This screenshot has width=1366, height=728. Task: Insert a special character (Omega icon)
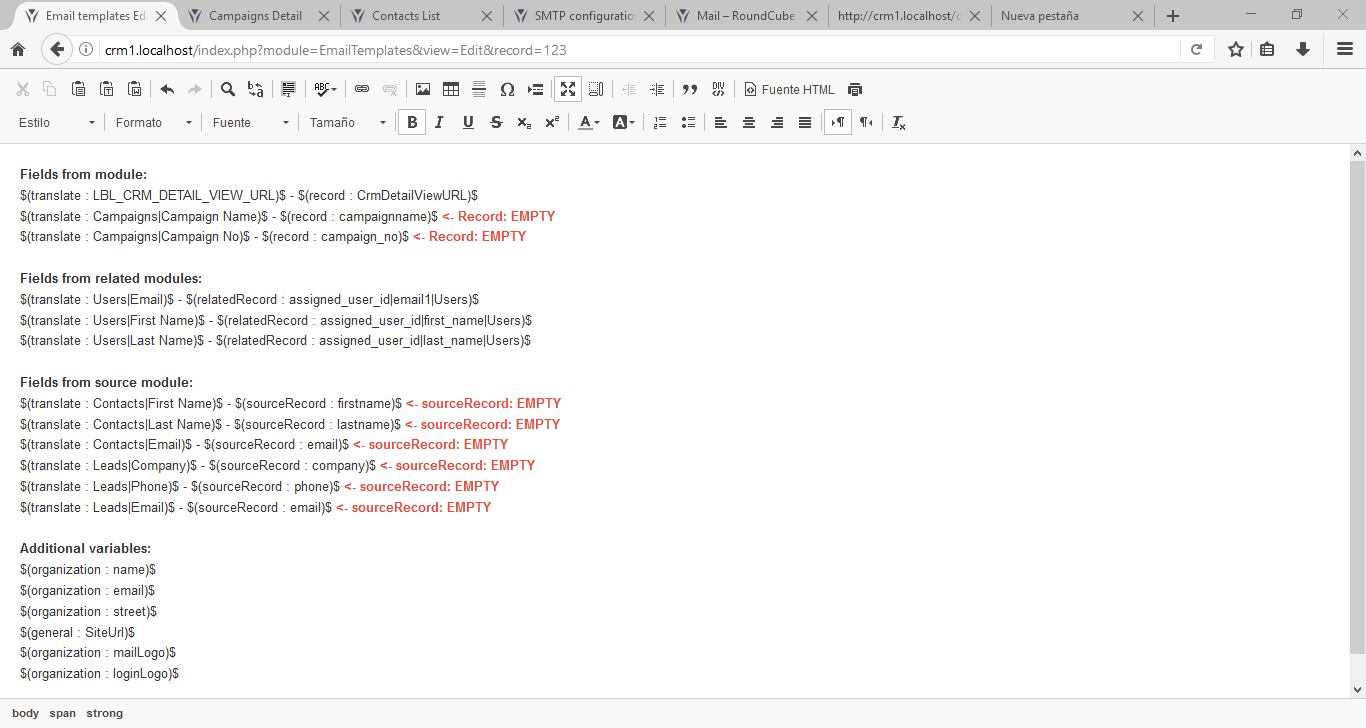click(x=507, y=89)
